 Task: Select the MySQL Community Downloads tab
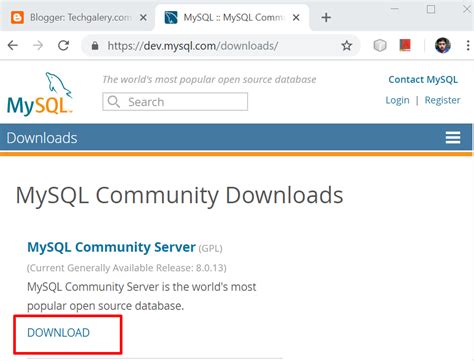pyautogui.click(x=232, y=17)
